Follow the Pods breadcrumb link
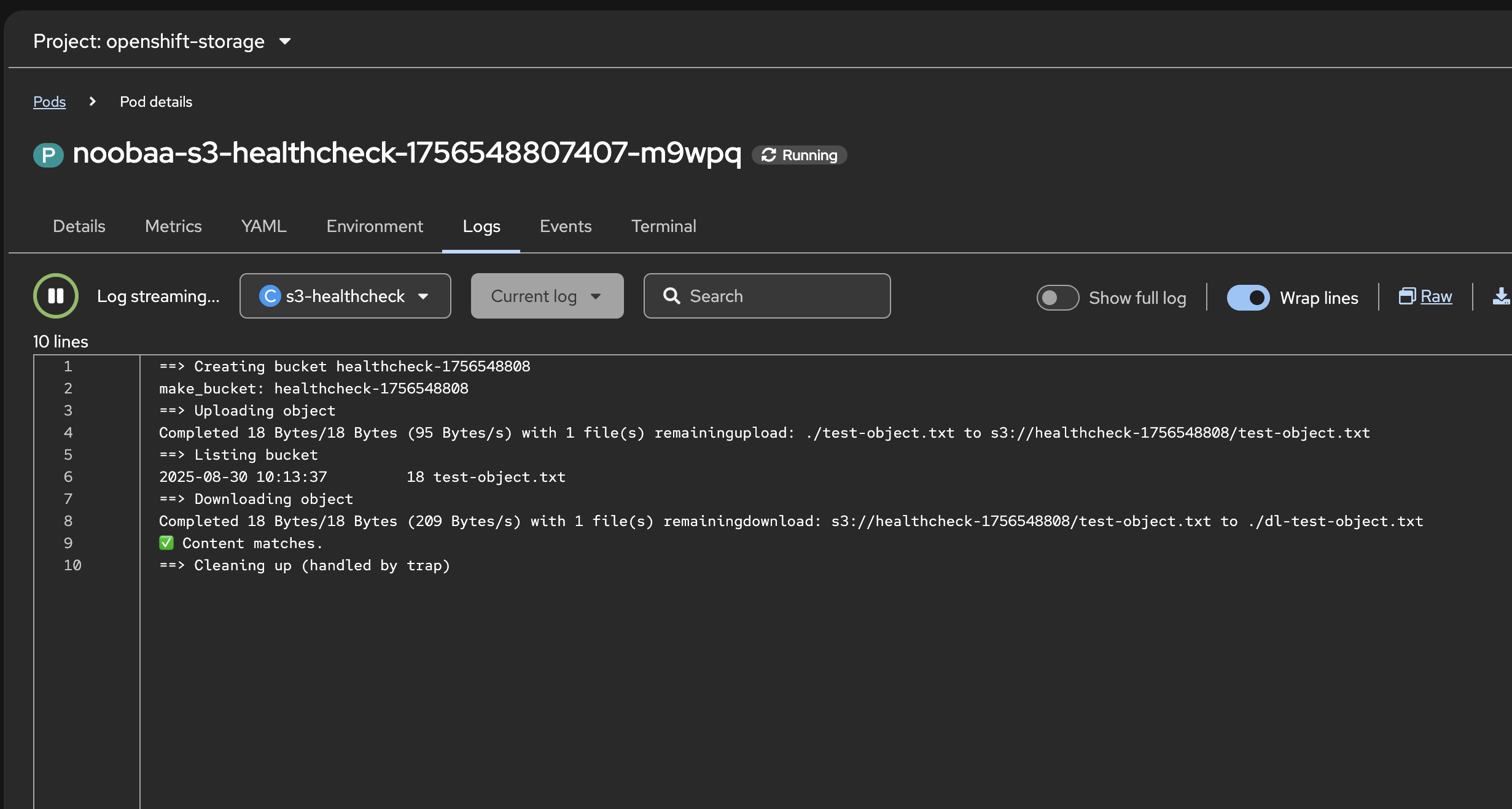 tap(49, 101)
